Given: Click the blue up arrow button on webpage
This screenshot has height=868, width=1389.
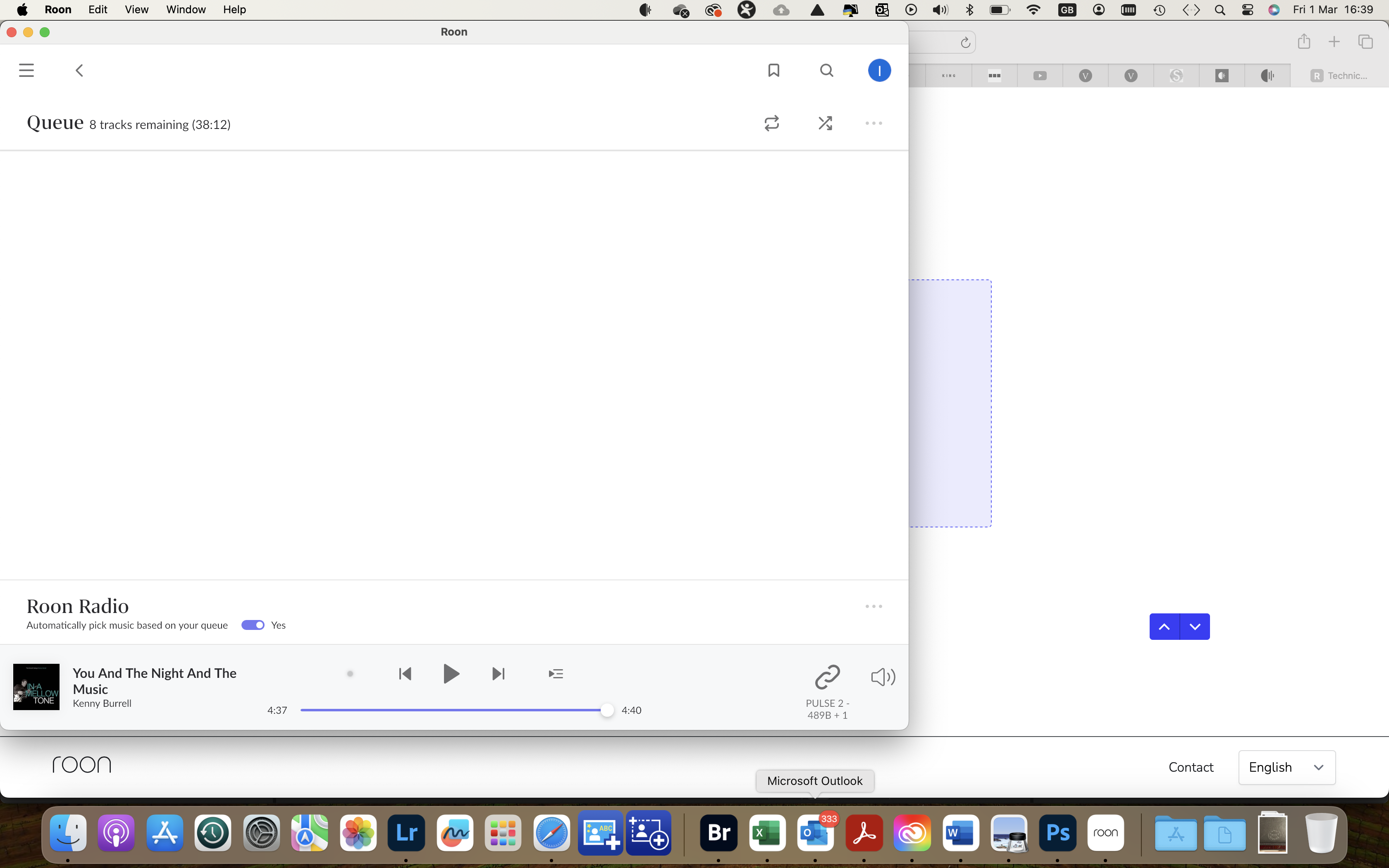Looking at the screenshot, I should tap(1165, 627).
